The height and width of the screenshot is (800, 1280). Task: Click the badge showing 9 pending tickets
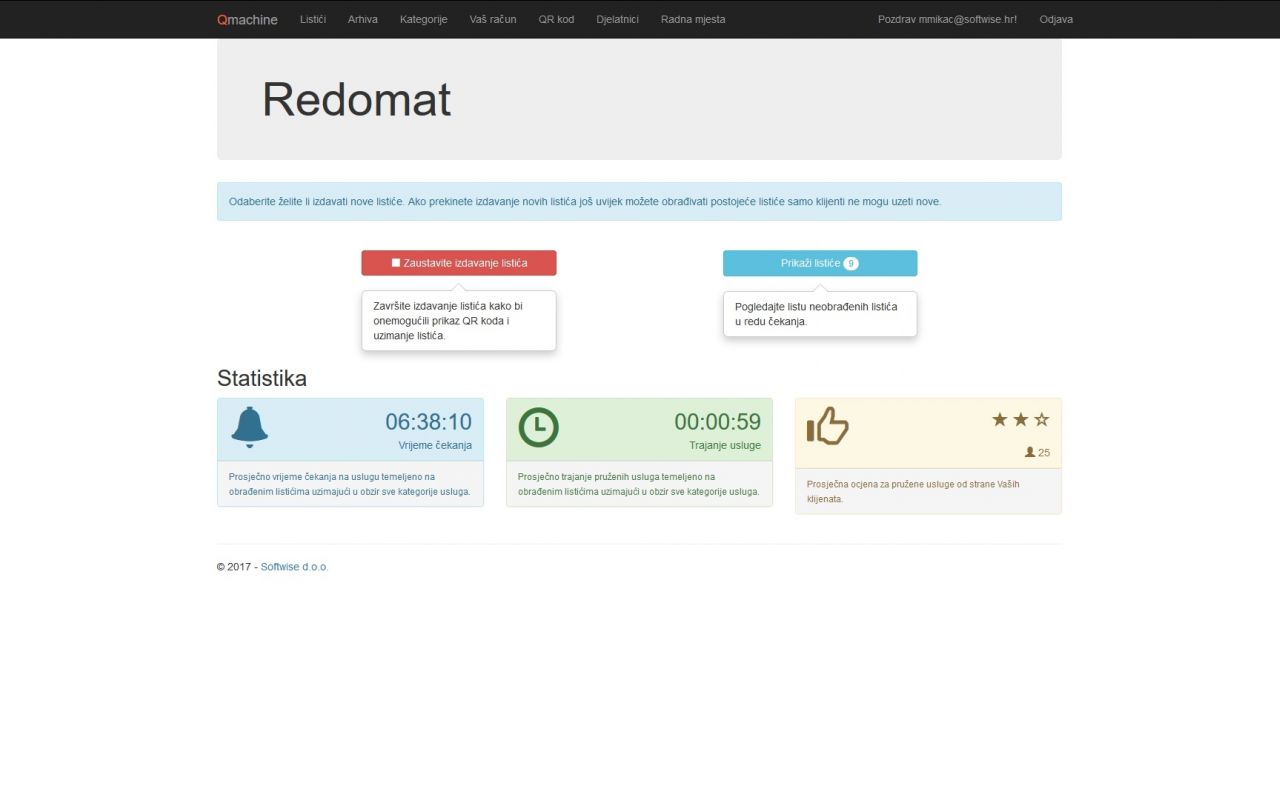click(x=851, y=264)
